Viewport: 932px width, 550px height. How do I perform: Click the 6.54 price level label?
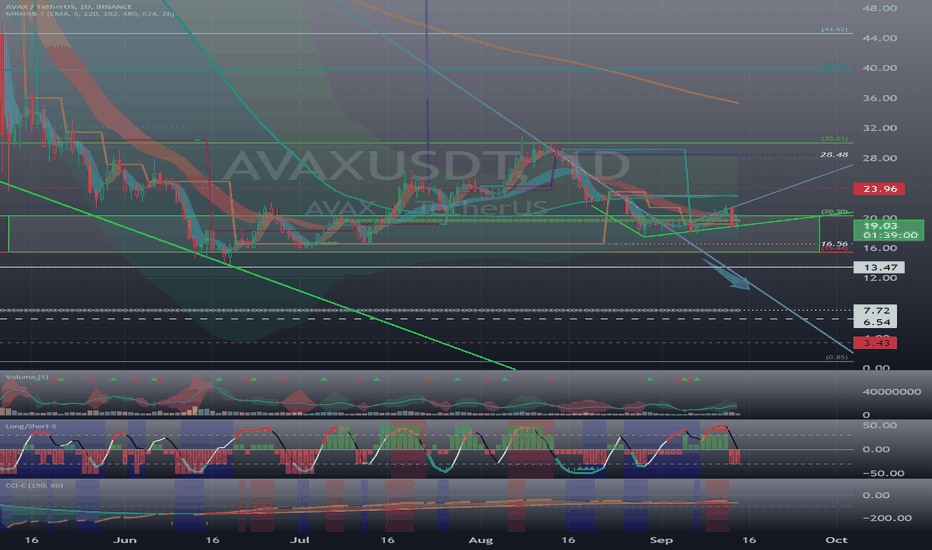876,322
